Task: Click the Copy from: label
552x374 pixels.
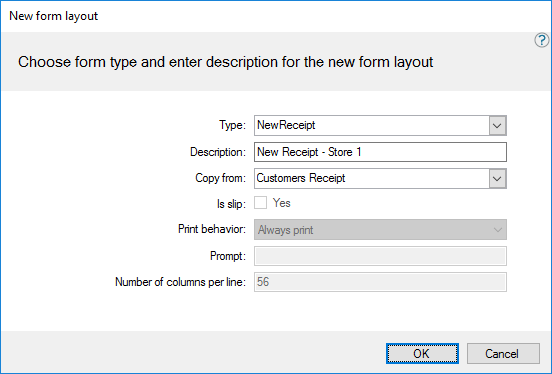Action: [220, 178]
